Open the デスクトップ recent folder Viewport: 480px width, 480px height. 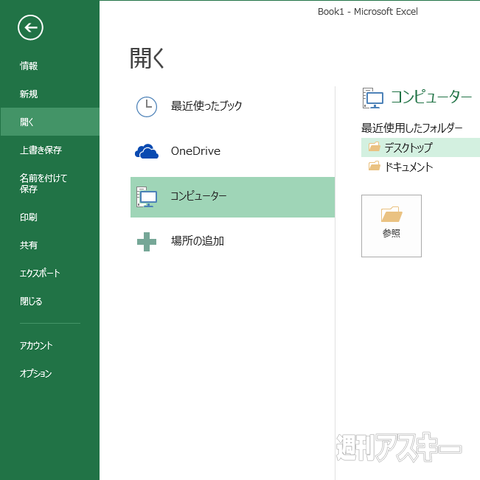coord(420,147)
